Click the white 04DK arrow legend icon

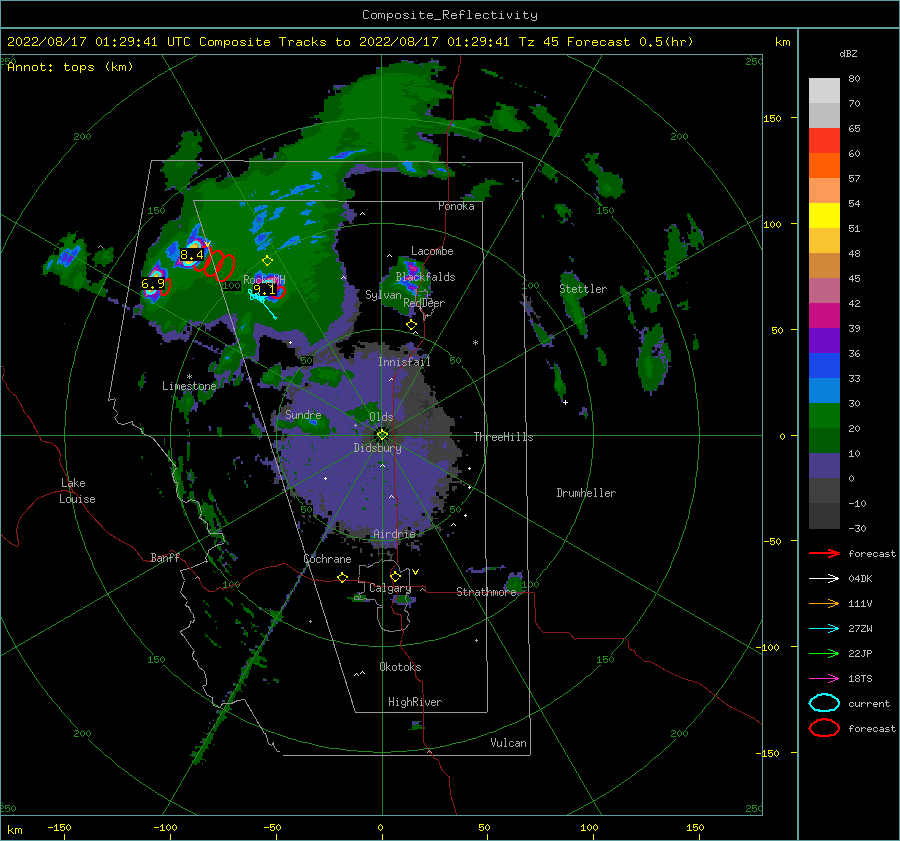click(x=824, y=578)
